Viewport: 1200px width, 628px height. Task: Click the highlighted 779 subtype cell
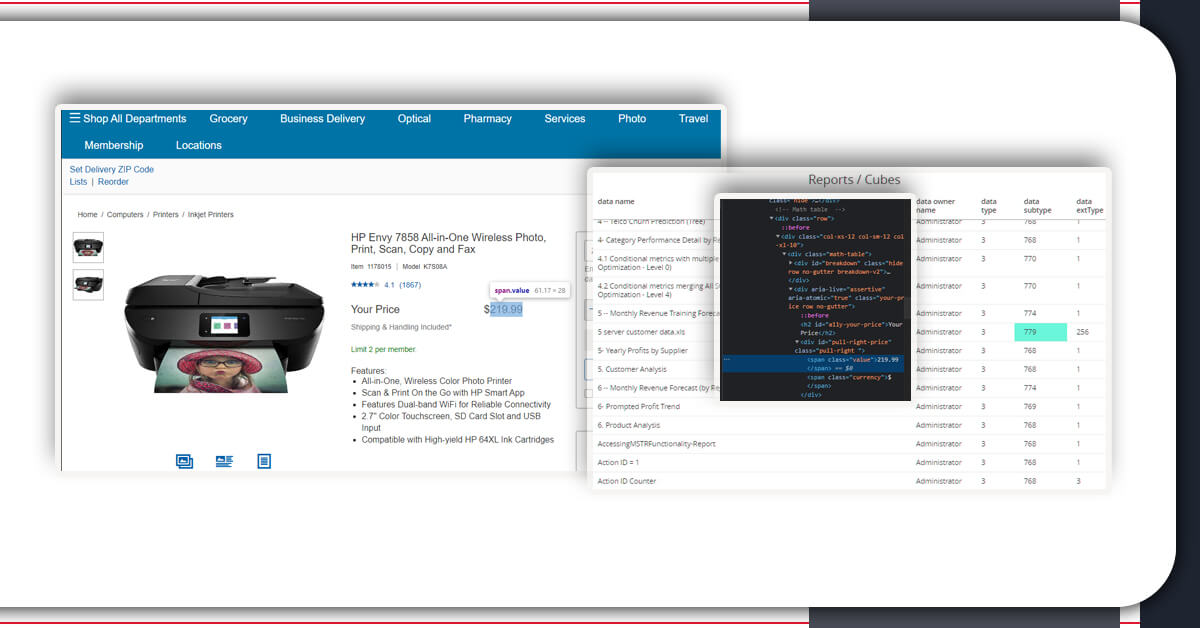tap(1041, 332)
